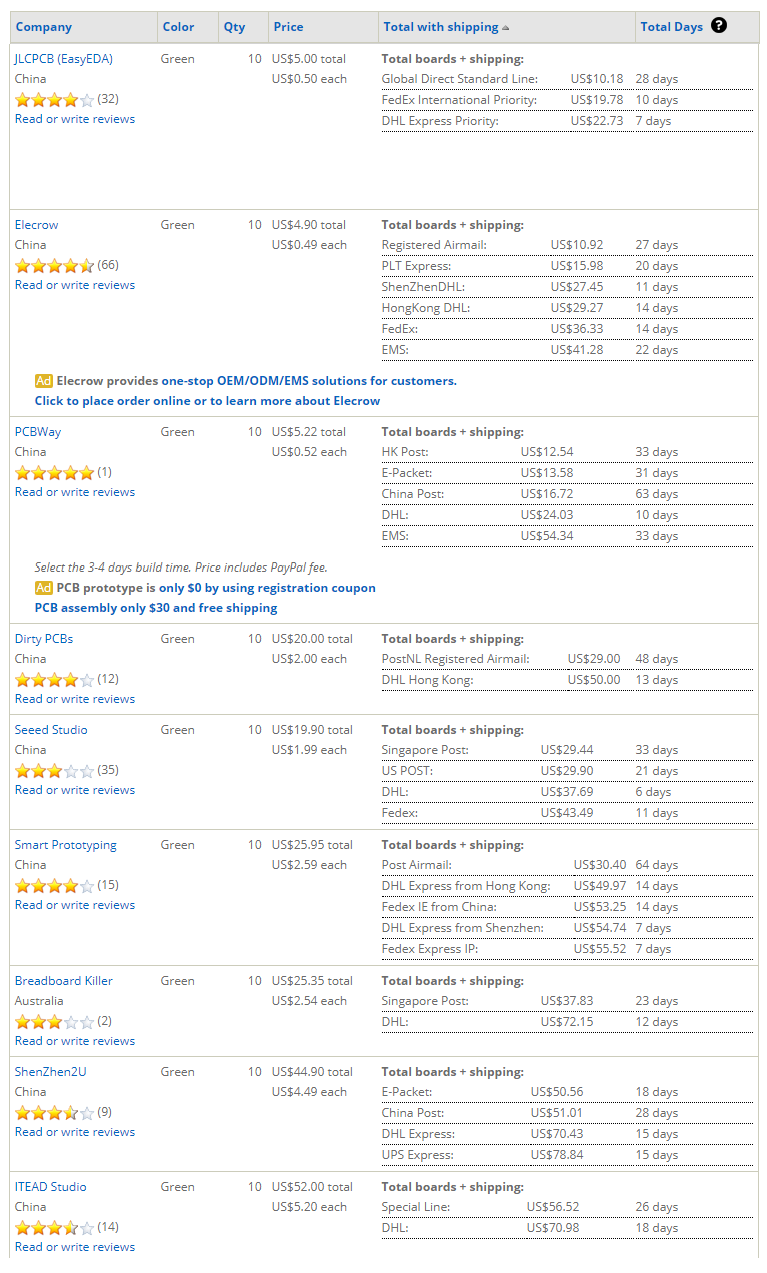This screenshot has height=1273, width=767.
Task: Click the Ad badge beside Elecrow promotion
Action: click(x=44, y=381)
